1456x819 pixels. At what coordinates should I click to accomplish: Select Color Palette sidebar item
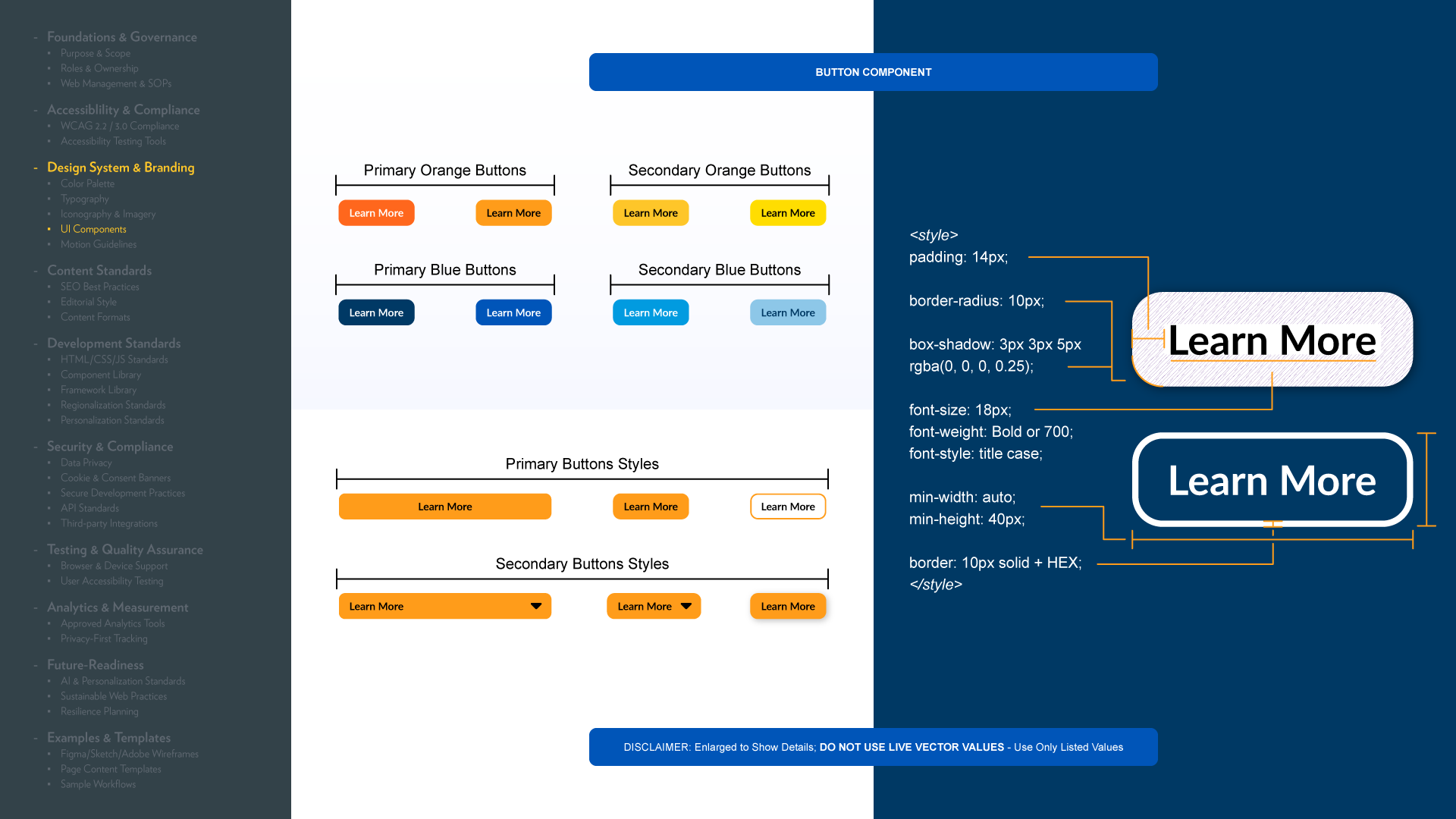[87, 184]
